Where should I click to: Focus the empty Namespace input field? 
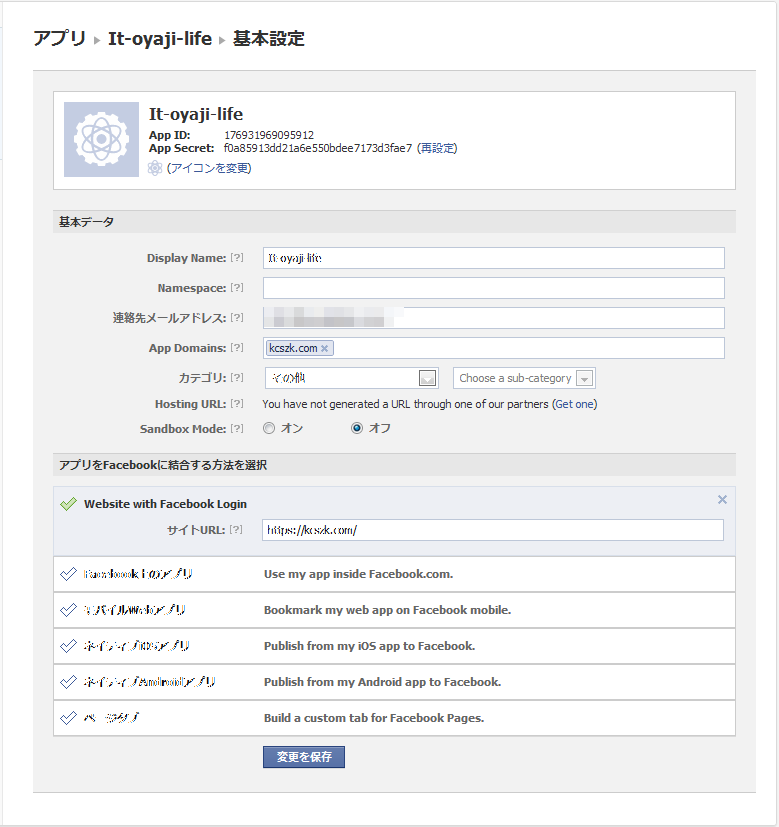[494, 288]
